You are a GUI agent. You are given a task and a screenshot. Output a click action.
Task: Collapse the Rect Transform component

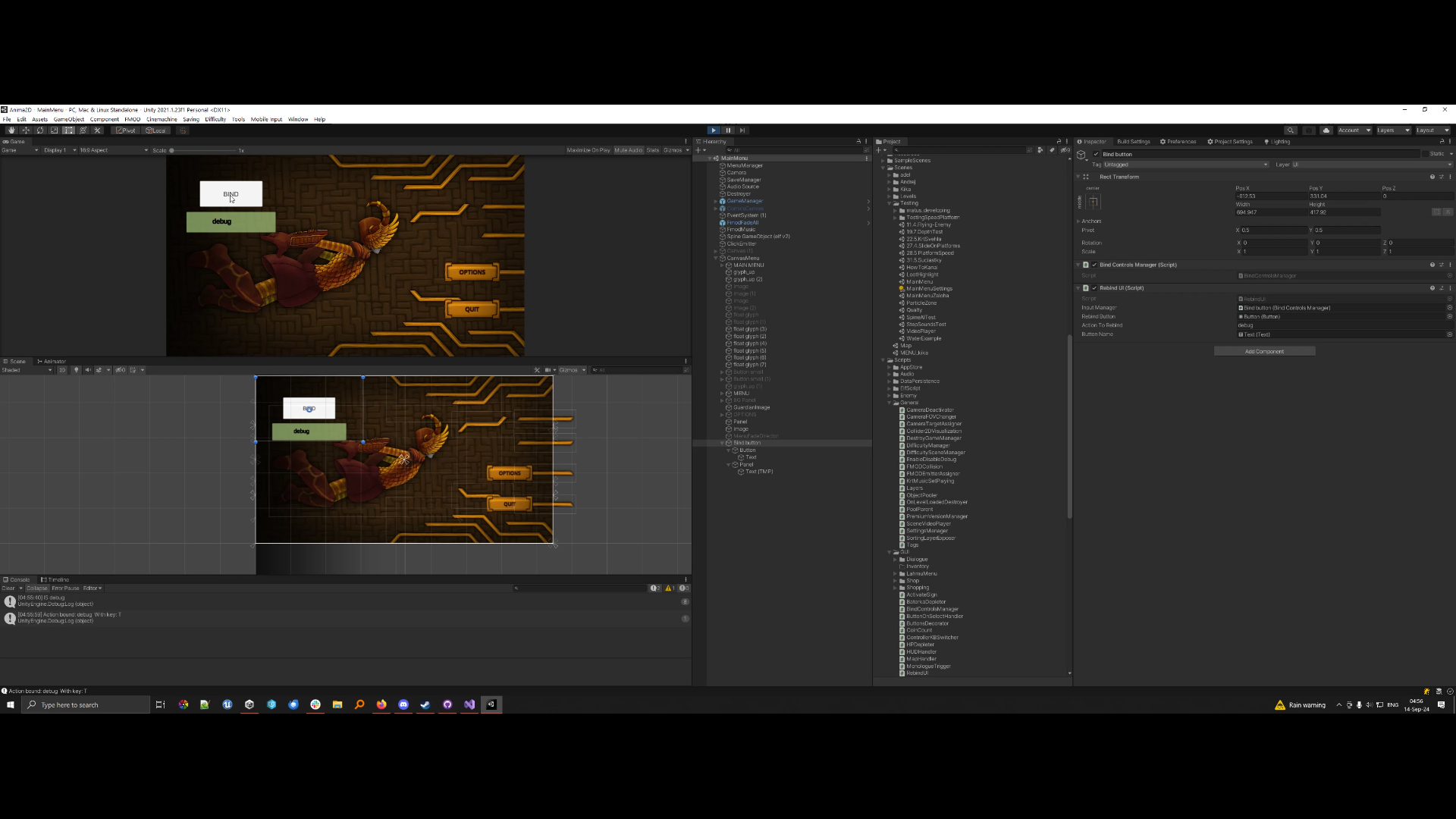click(1078, 177)
